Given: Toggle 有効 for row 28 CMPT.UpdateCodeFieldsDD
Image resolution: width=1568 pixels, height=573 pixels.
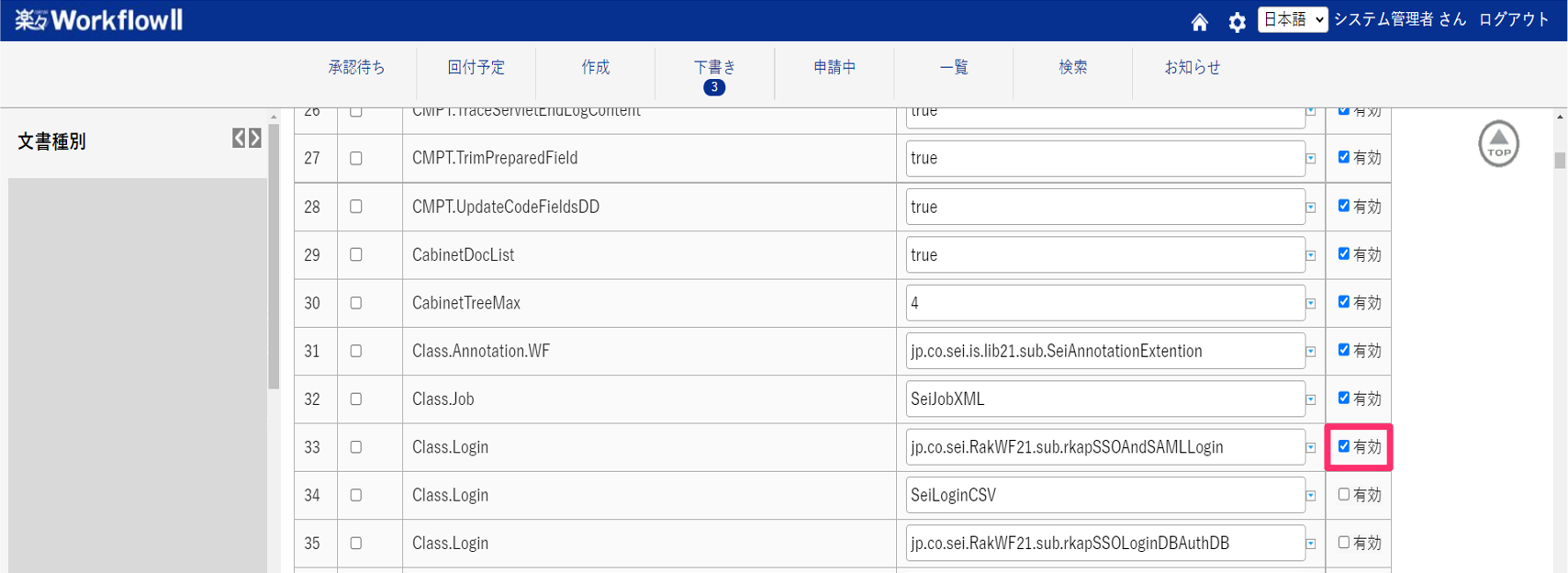Looking at the screenshot, I should click(1344, 206).
